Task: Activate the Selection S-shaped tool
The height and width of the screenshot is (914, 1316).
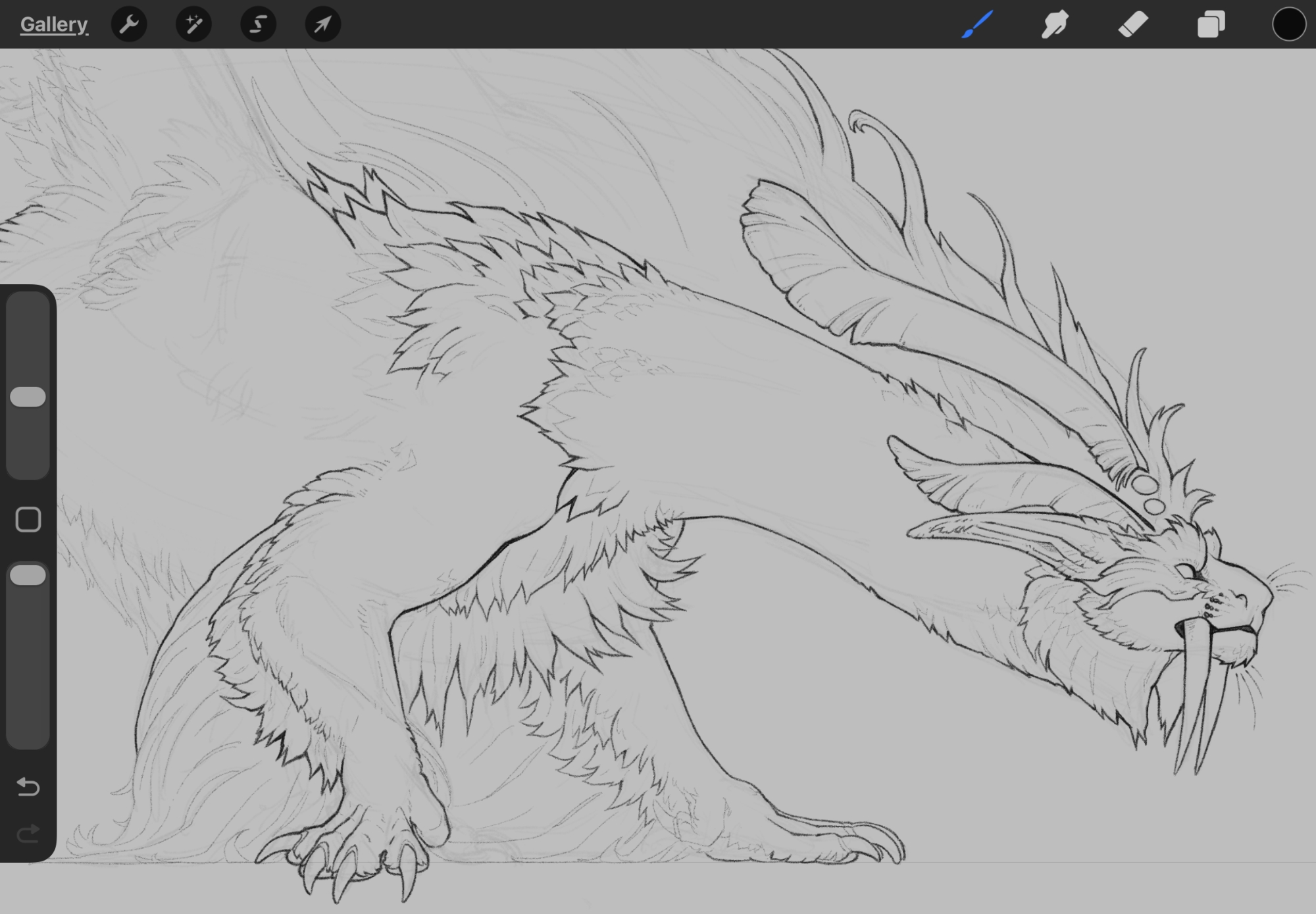Action: (x=258, y=24)
